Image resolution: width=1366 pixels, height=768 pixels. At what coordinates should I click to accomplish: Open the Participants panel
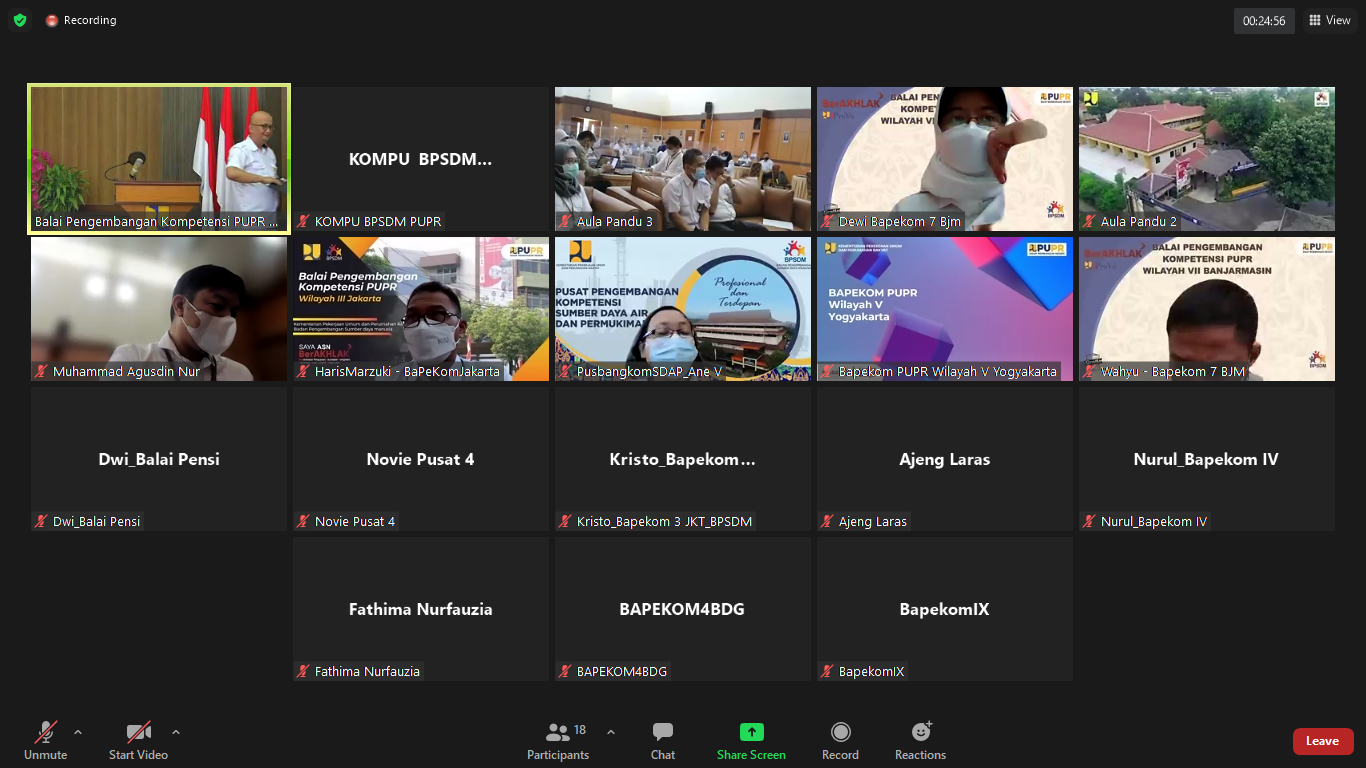(558, 742)
